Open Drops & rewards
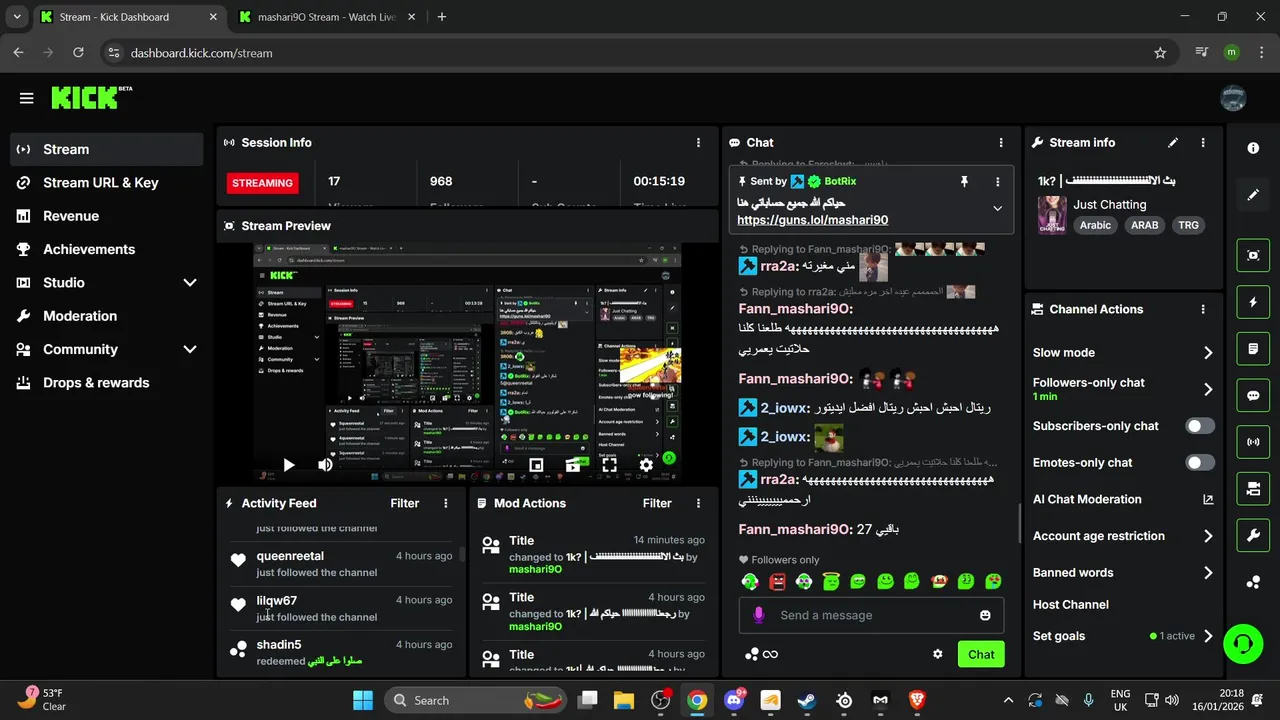This screenshot has height=720, width=1280. click(107, 383)
